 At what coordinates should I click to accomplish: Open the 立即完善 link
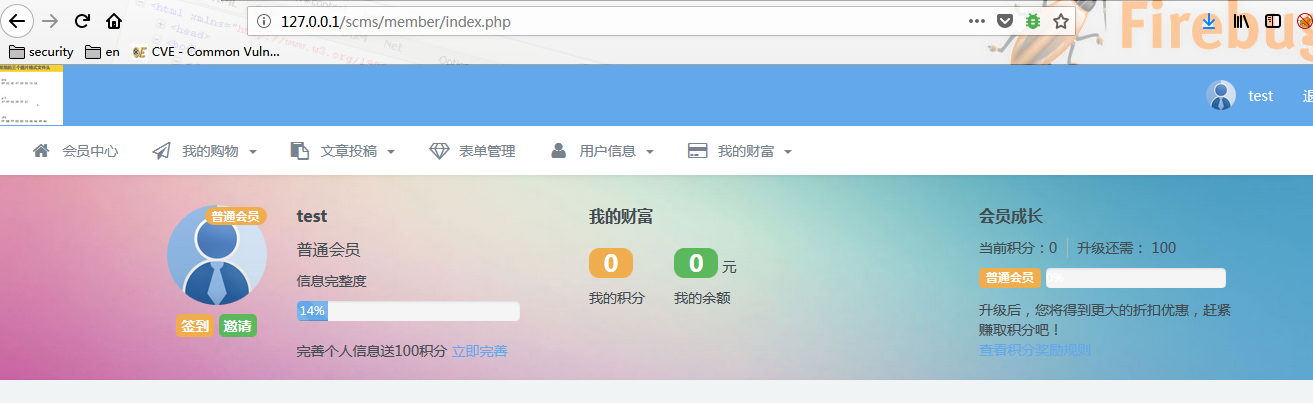coord(480,351)
